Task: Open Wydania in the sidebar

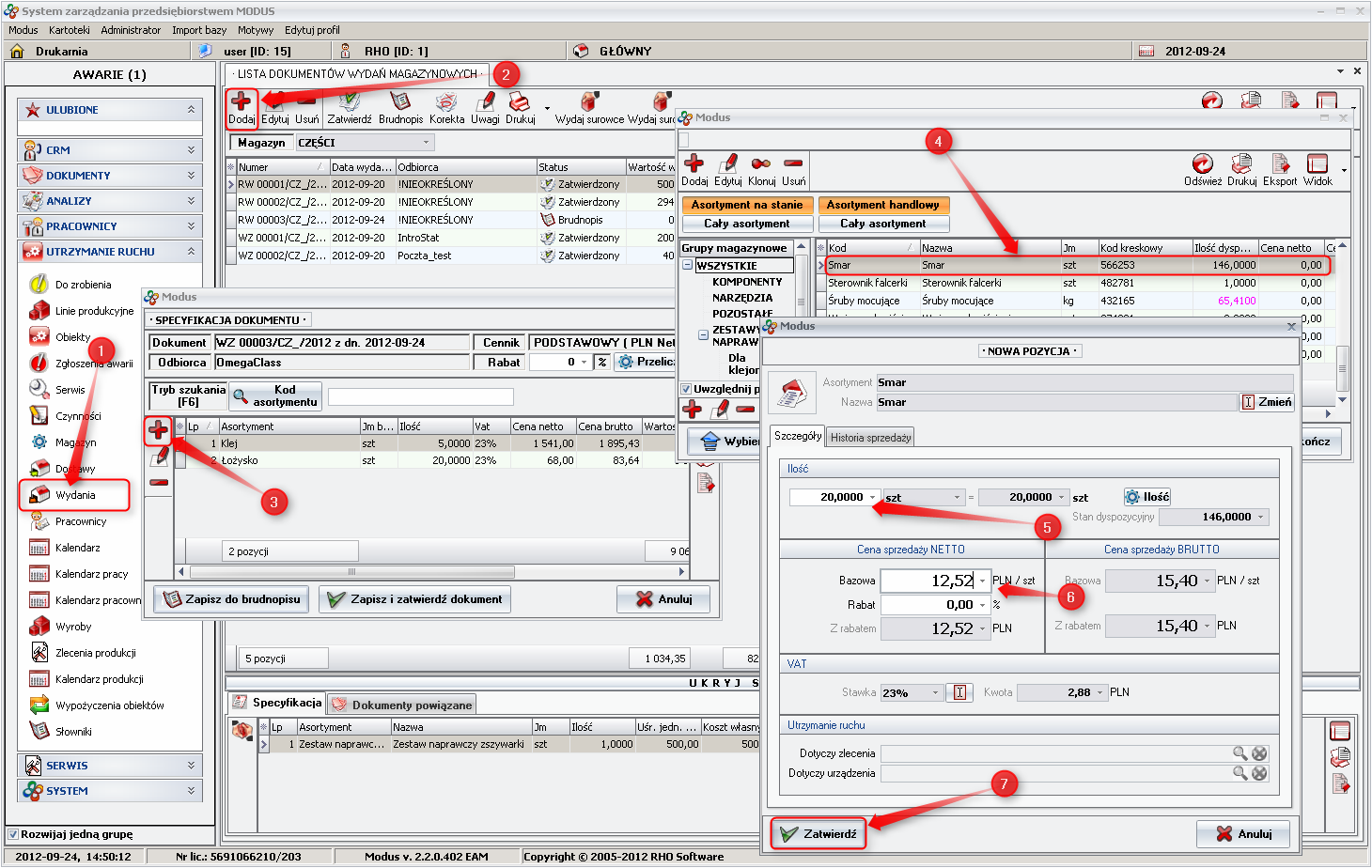Action: pos(75,495)
